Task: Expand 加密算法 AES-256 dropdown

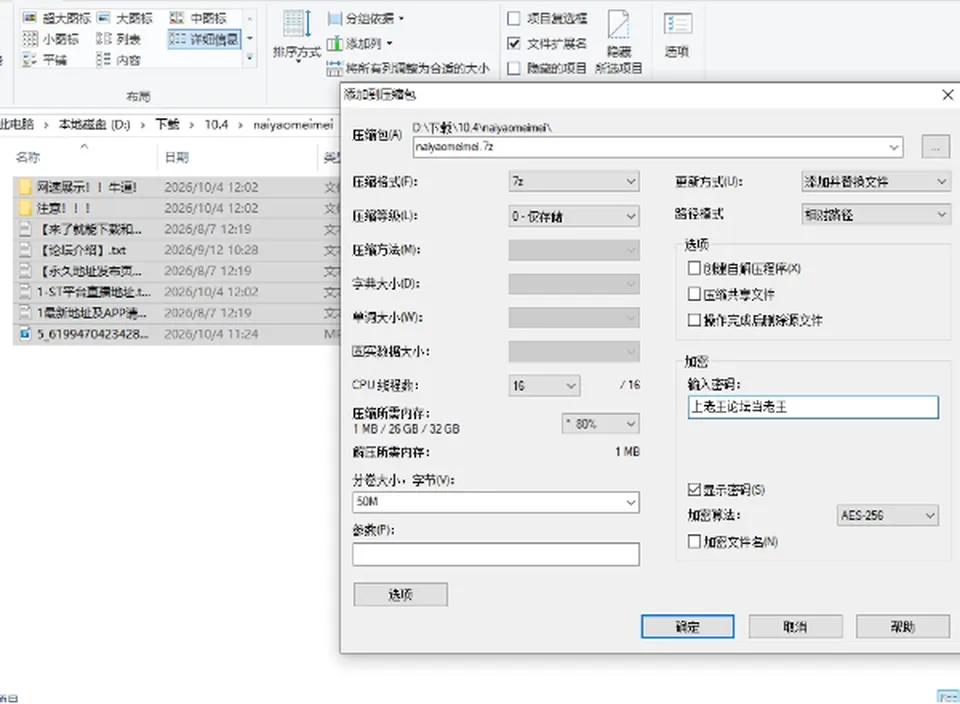Action: click(x=888, y=515)
